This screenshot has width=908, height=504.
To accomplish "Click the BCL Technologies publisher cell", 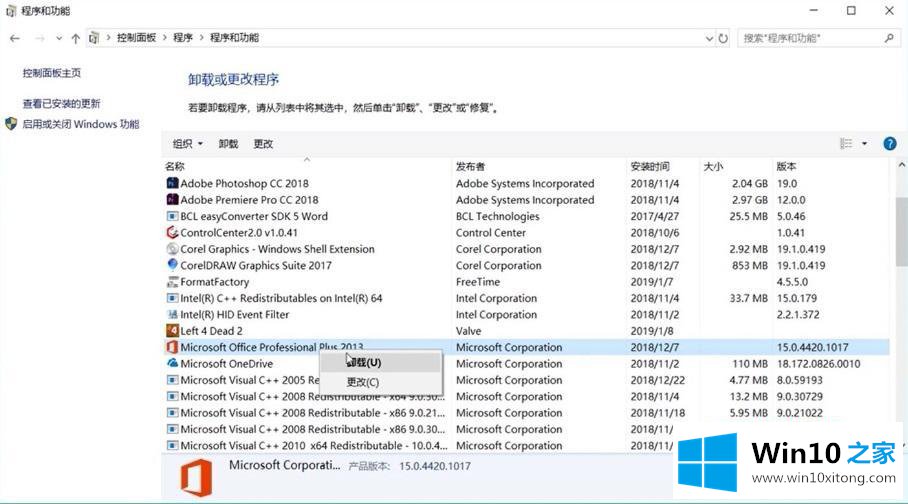I will 497,216.
